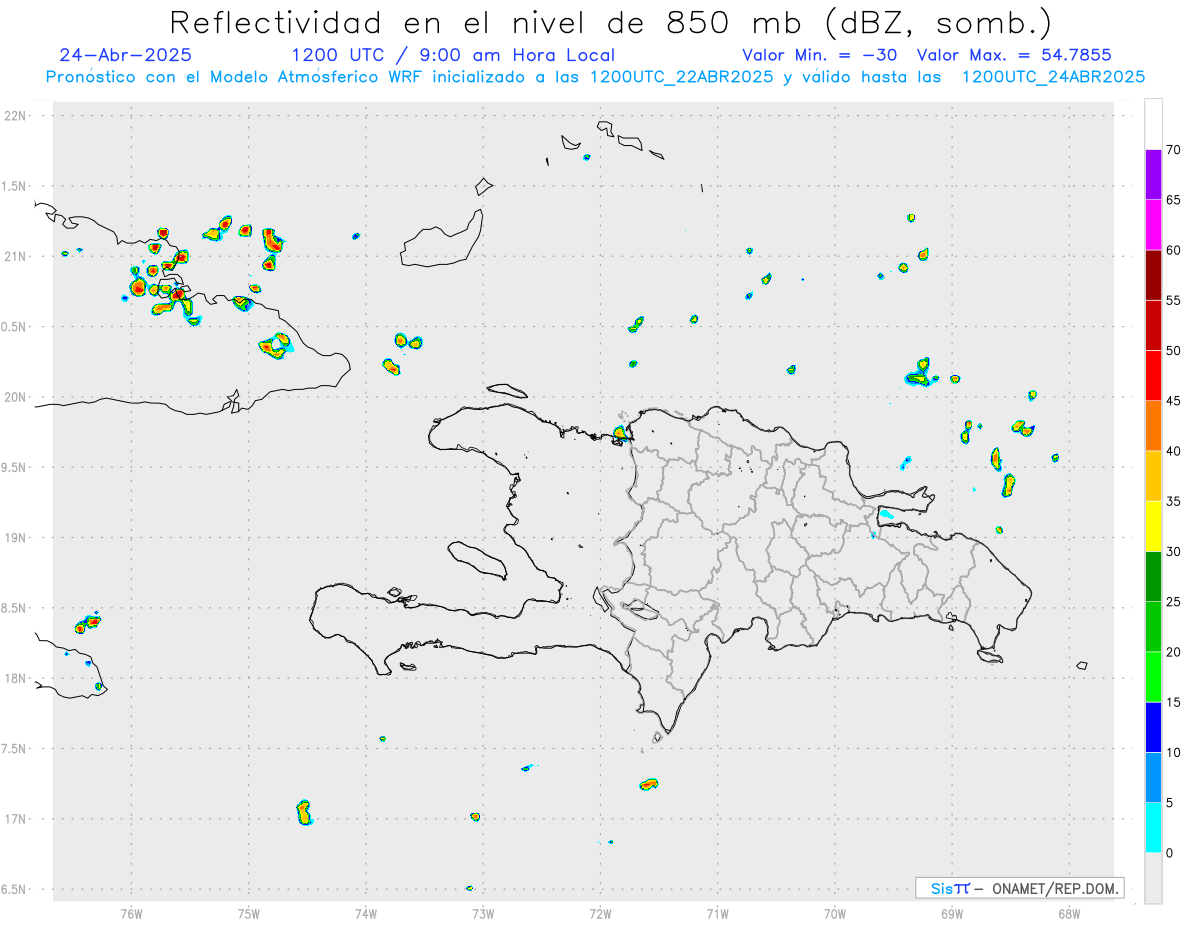The image size is (1200, 927).
Task: Click the legend tick label '50'
Action: 1173,351
